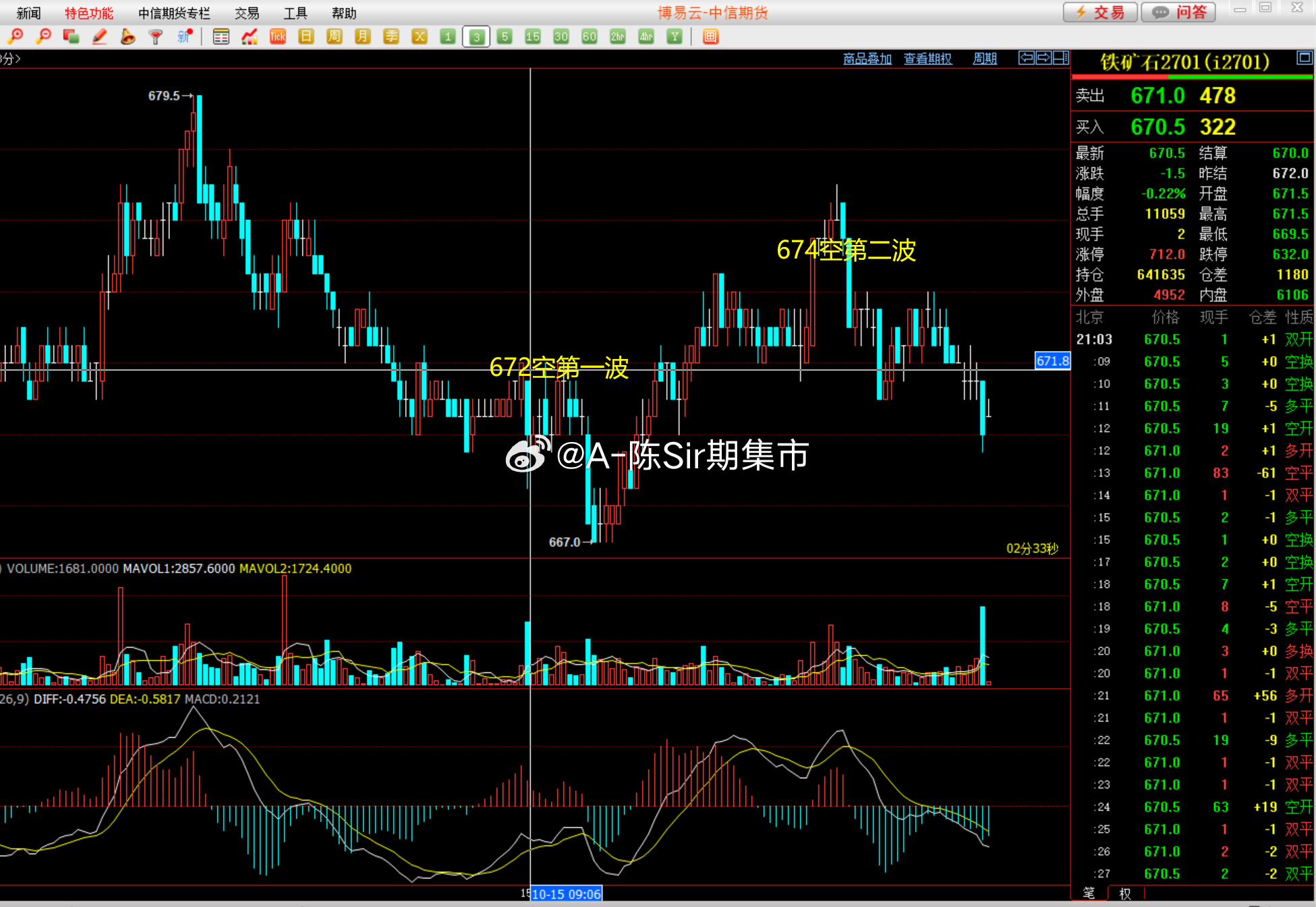Click the orange X period icon
The width and height of the screenshot is (1316, 907).
tap(420, 36)
